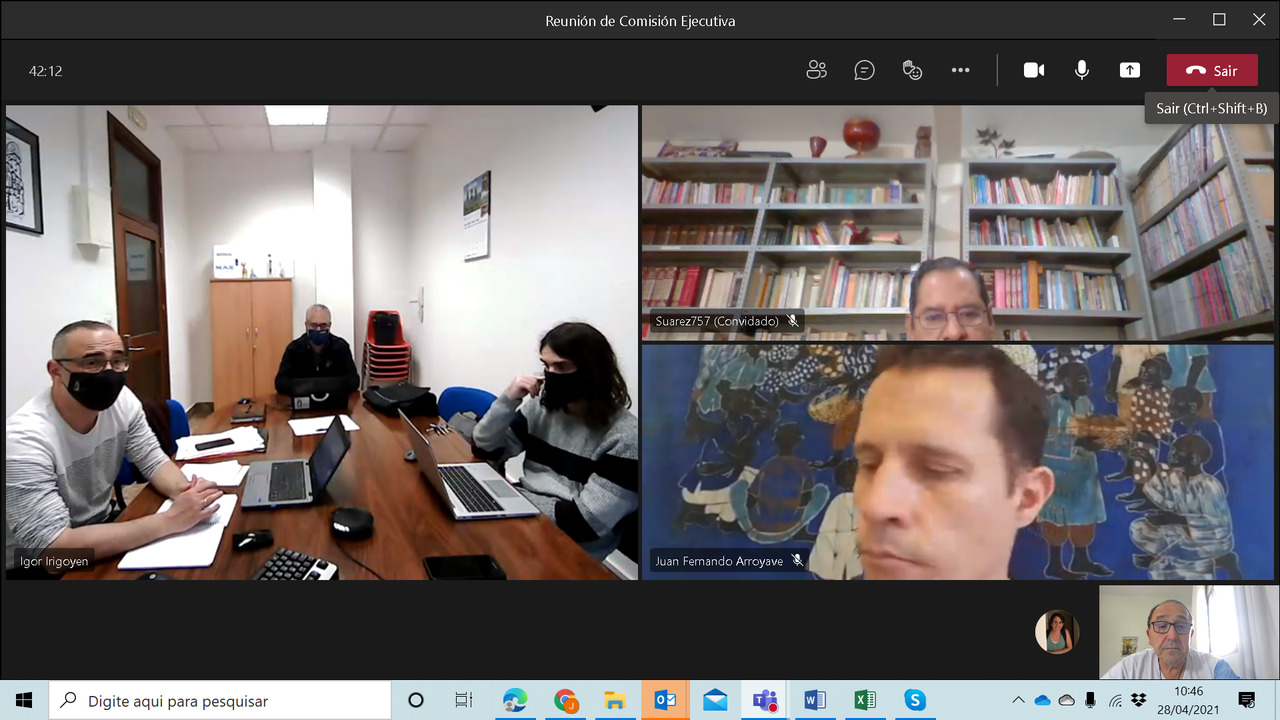This screenshot has height=720, width=1280.
Task: Click the Suarez757 (Convidado) video tile
Action: [x=957, y=222]
